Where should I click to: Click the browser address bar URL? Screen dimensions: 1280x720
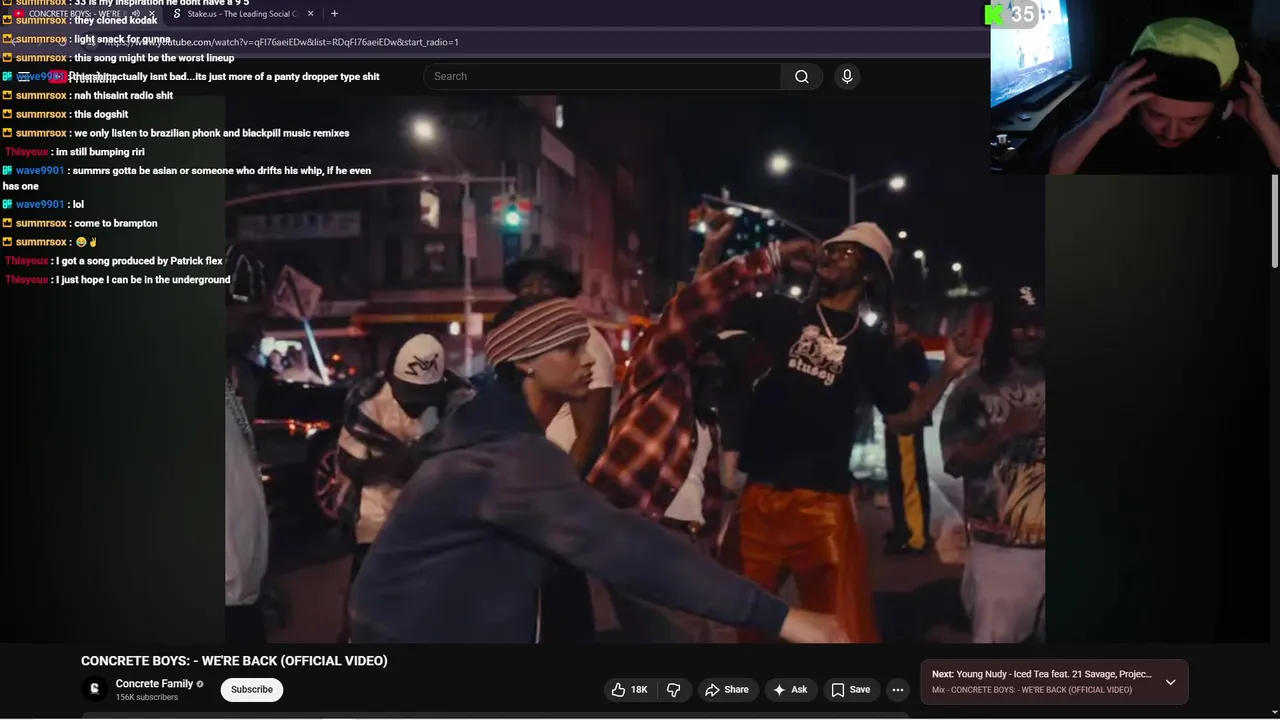point(280,42)
